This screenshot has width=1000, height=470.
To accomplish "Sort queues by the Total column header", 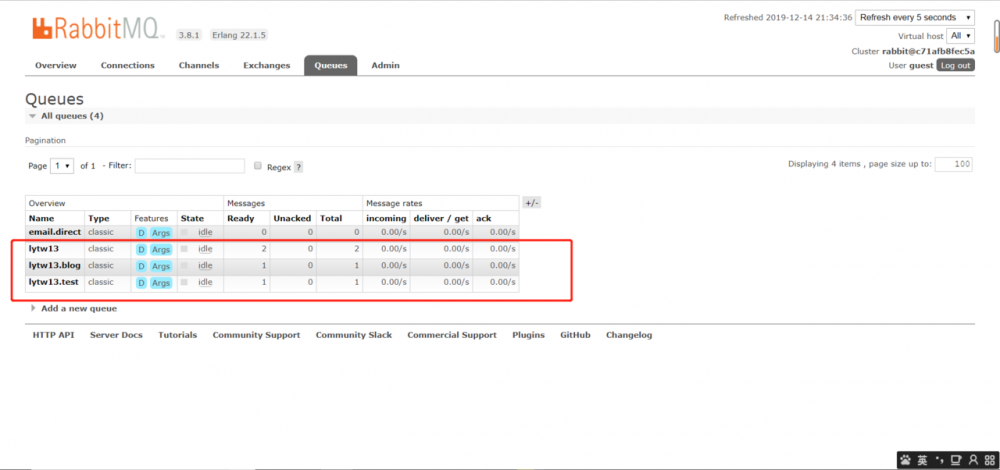I will point(331,218).
